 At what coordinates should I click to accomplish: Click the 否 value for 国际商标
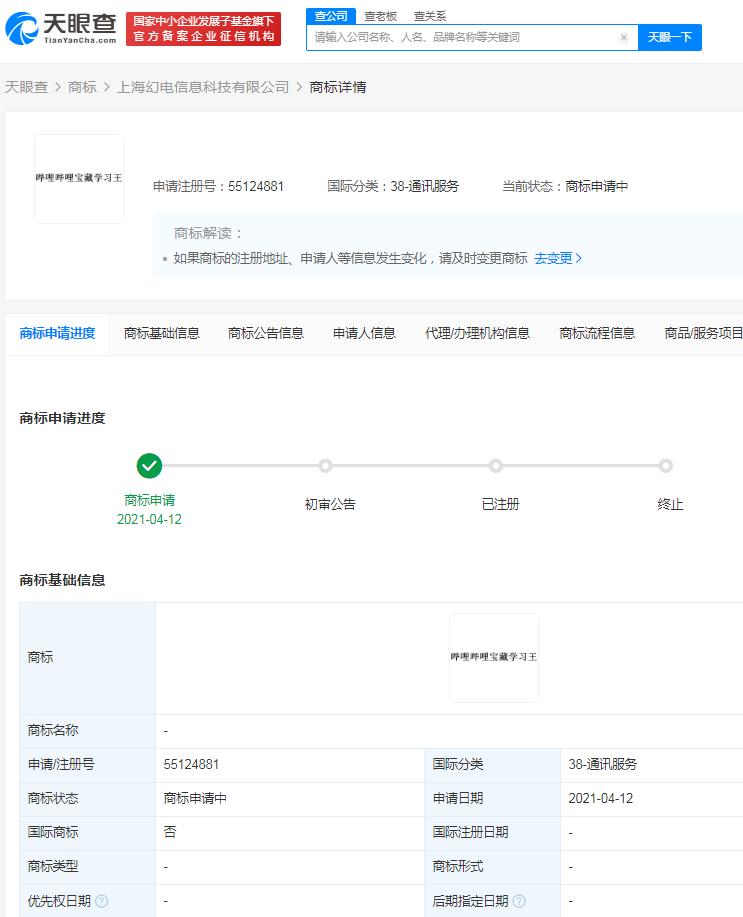point(170,832)
